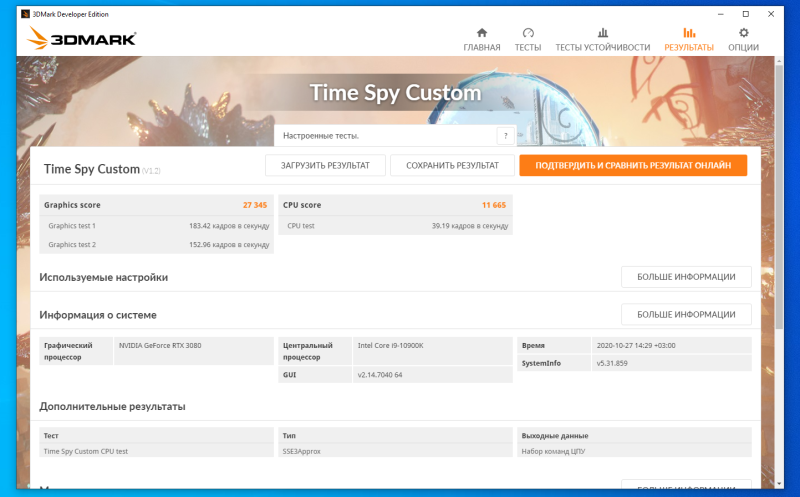The height and width of the screenshot is (497, 800).
Task: Click the vertical scrollbar thumb
Action: tap(779, 196)
